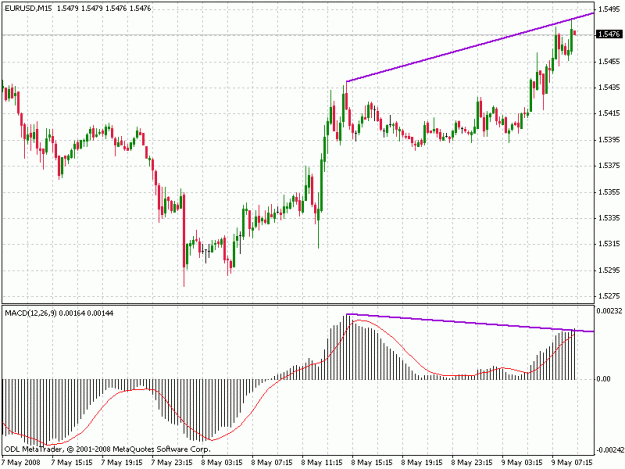Click the 8 May 03:15 time label
Image resolution: width=625 pixels, height=469 pixels.
pyautogui.click(x=222, y=463)
